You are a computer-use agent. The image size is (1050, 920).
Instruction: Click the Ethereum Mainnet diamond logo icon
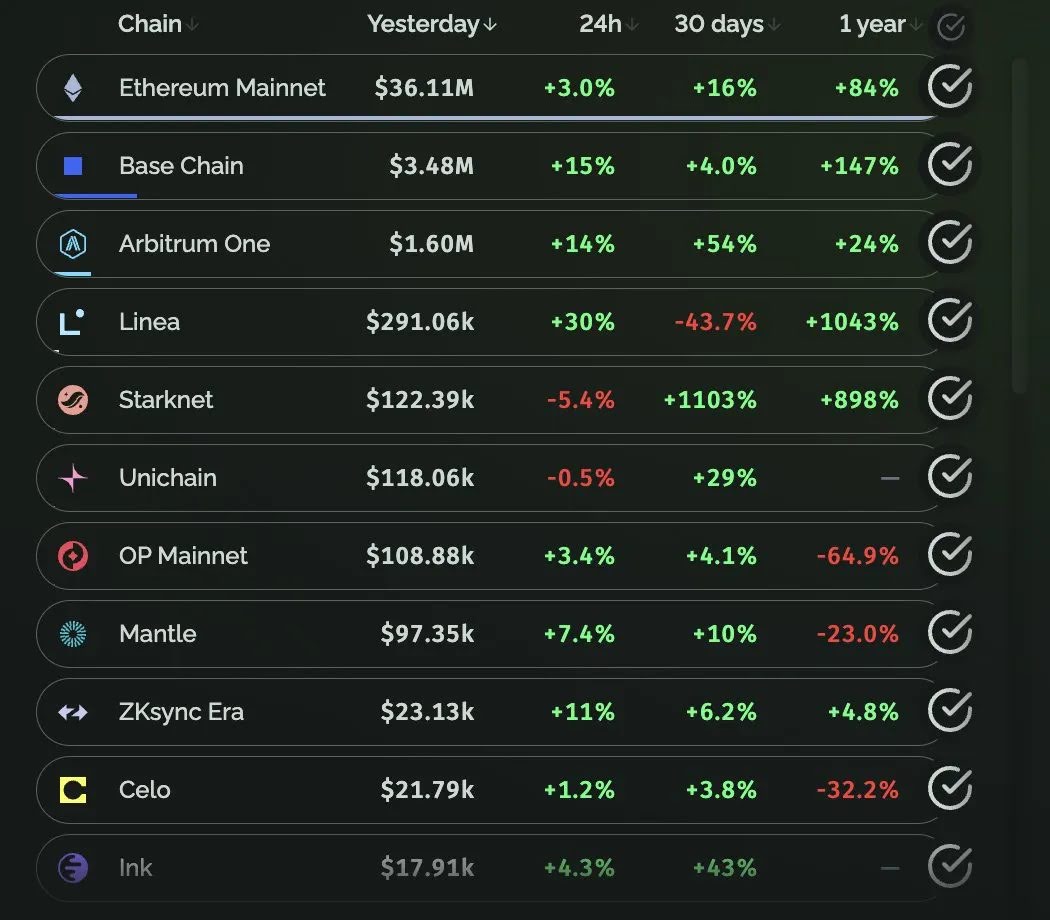point(73,88)
